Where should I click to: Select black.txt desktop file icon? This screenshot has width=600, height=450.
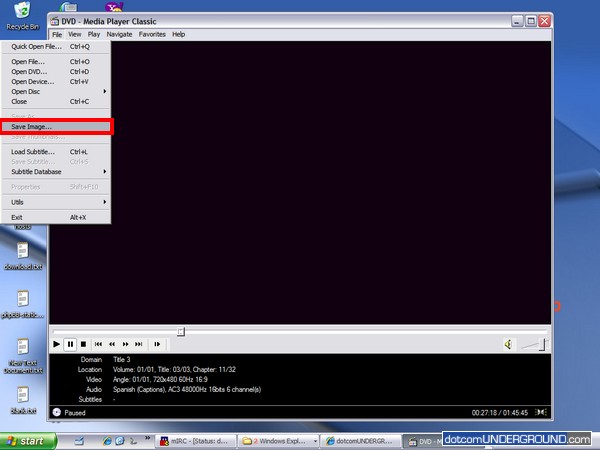tap(23, 400)
